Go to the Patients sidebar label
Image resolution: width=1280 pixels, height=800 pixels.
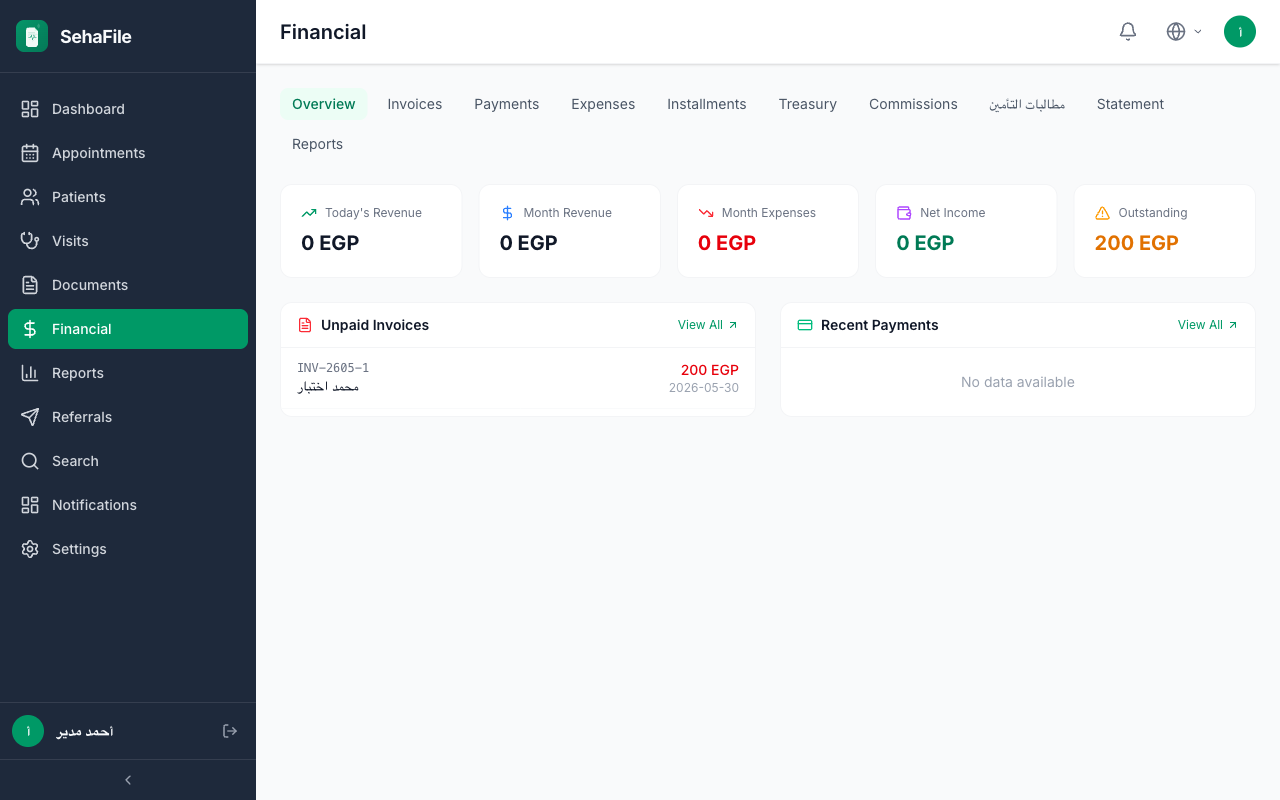point(79,197)
